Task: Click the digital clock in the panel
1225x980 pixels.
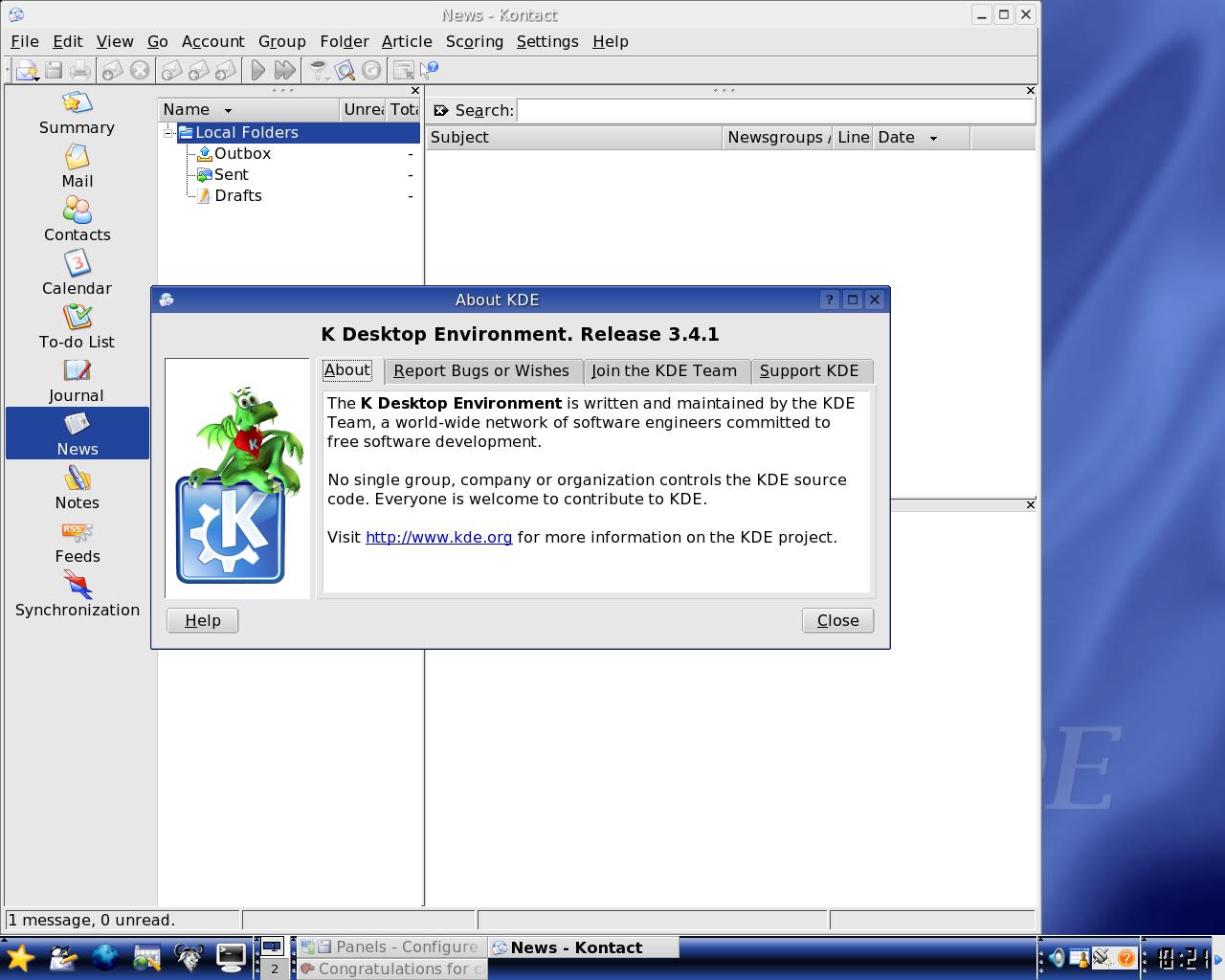Action: [1181, 958]
